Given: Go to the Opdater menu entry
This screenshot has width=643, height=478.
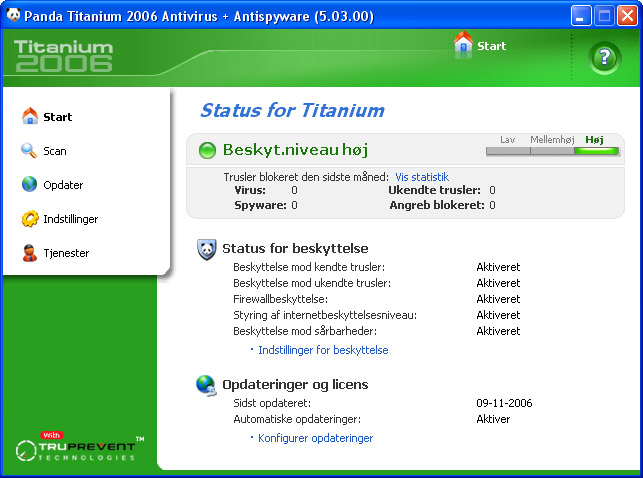Looking at the screenshot, I should point(63,185).
